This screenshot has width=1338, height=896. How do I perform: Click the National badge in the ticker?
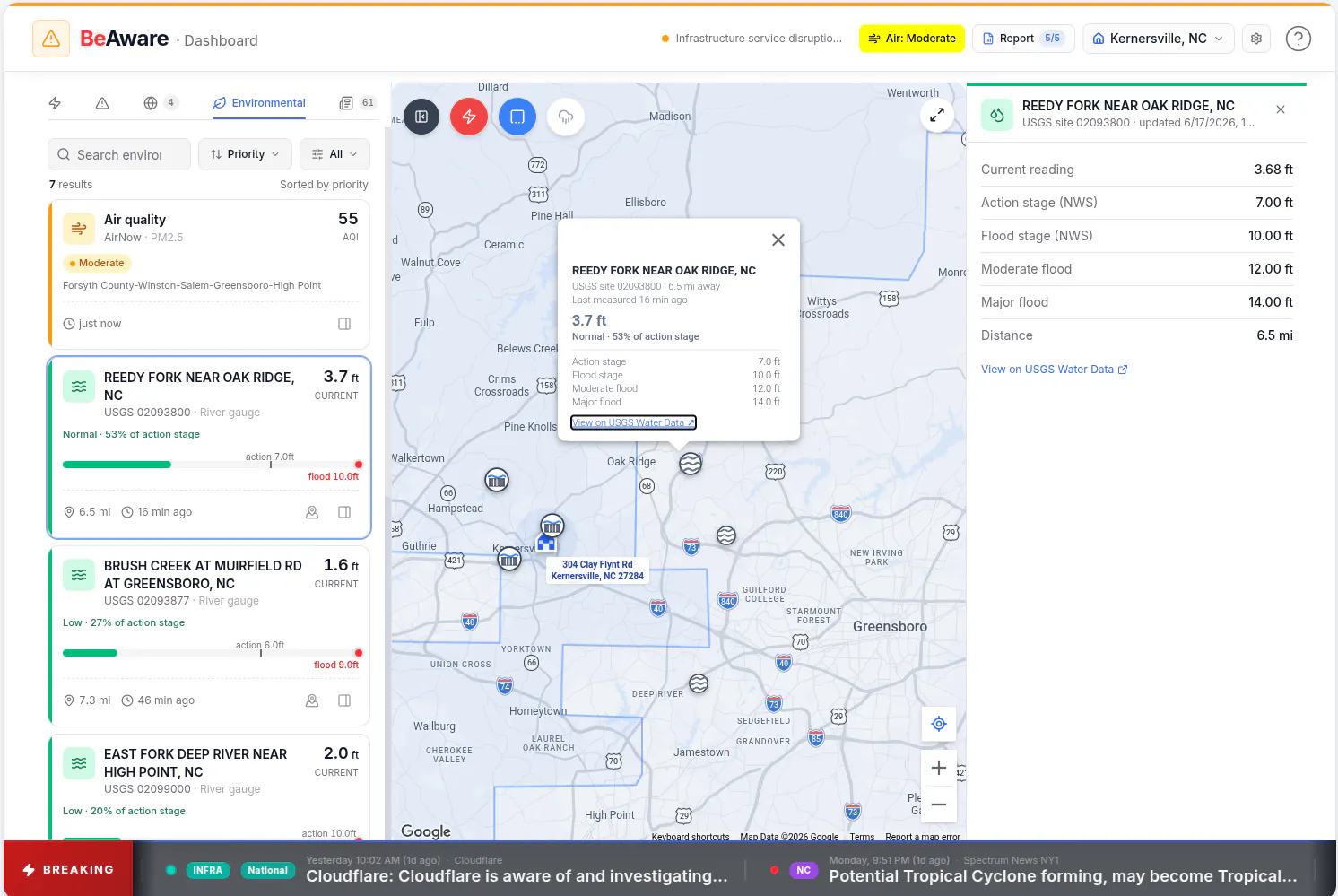pos(267,870)
